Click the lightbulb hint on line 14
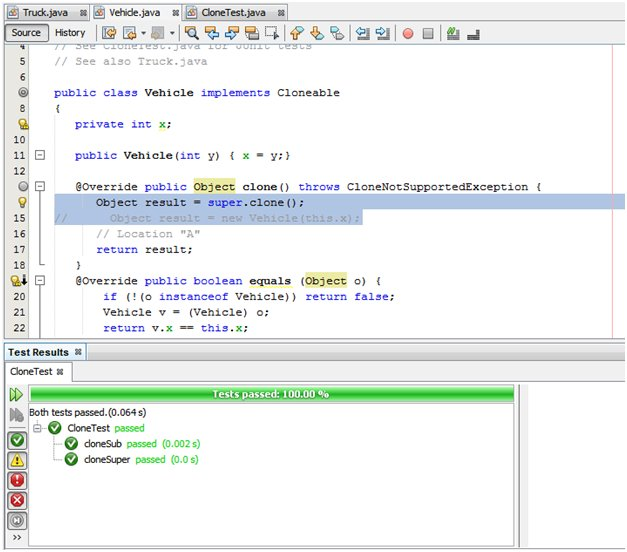 23,202
